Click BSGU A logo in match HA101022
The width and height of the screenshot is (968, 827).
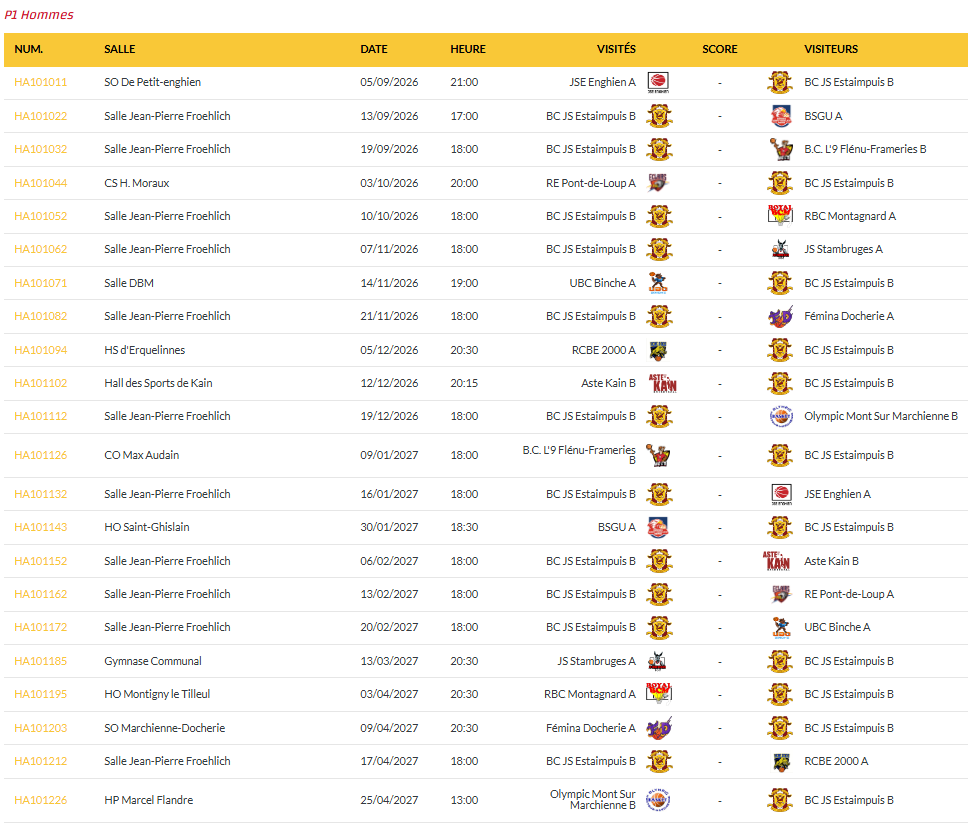tap(781, 116)
